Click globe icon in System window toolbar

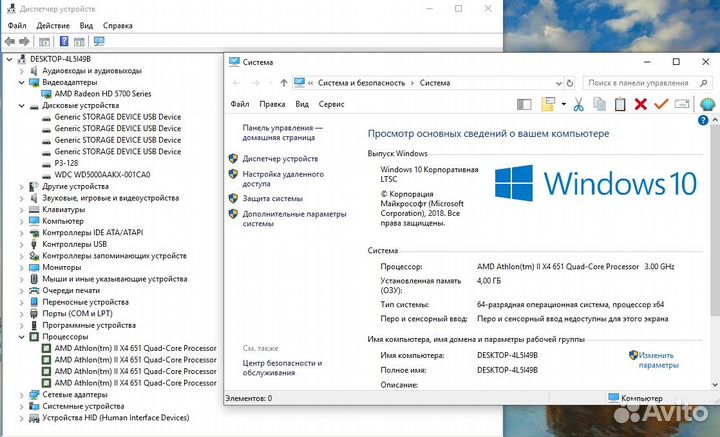(x=707, y=104)
